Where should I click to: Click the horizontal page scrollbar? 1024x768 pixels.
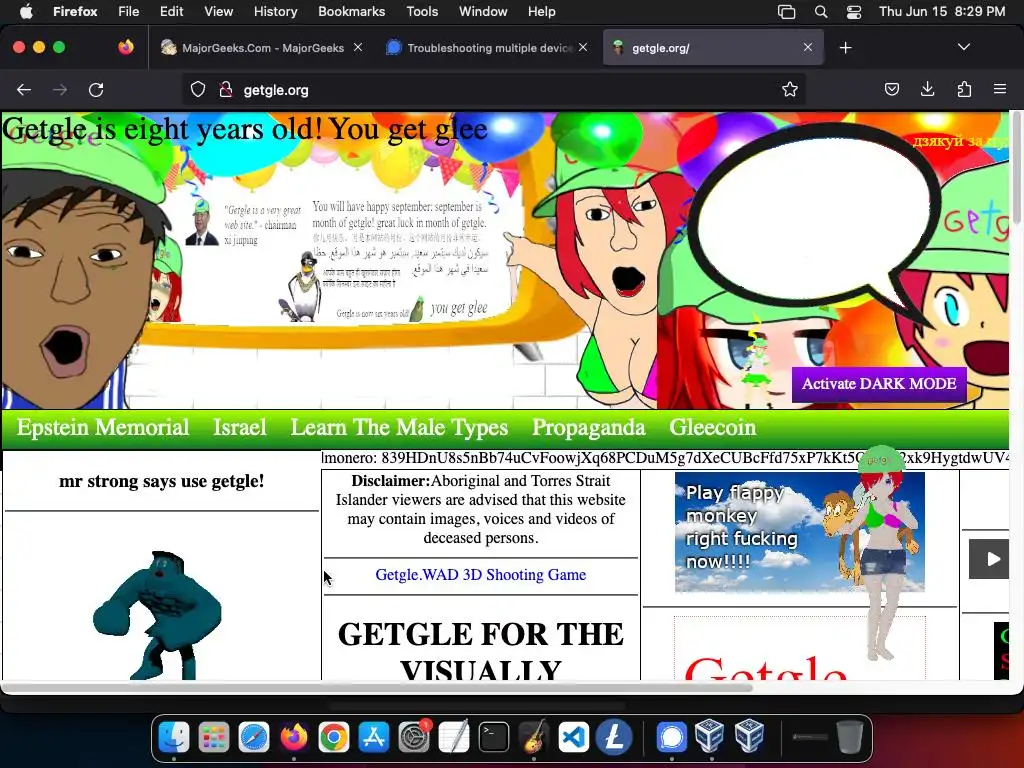(x=377, y=687)
